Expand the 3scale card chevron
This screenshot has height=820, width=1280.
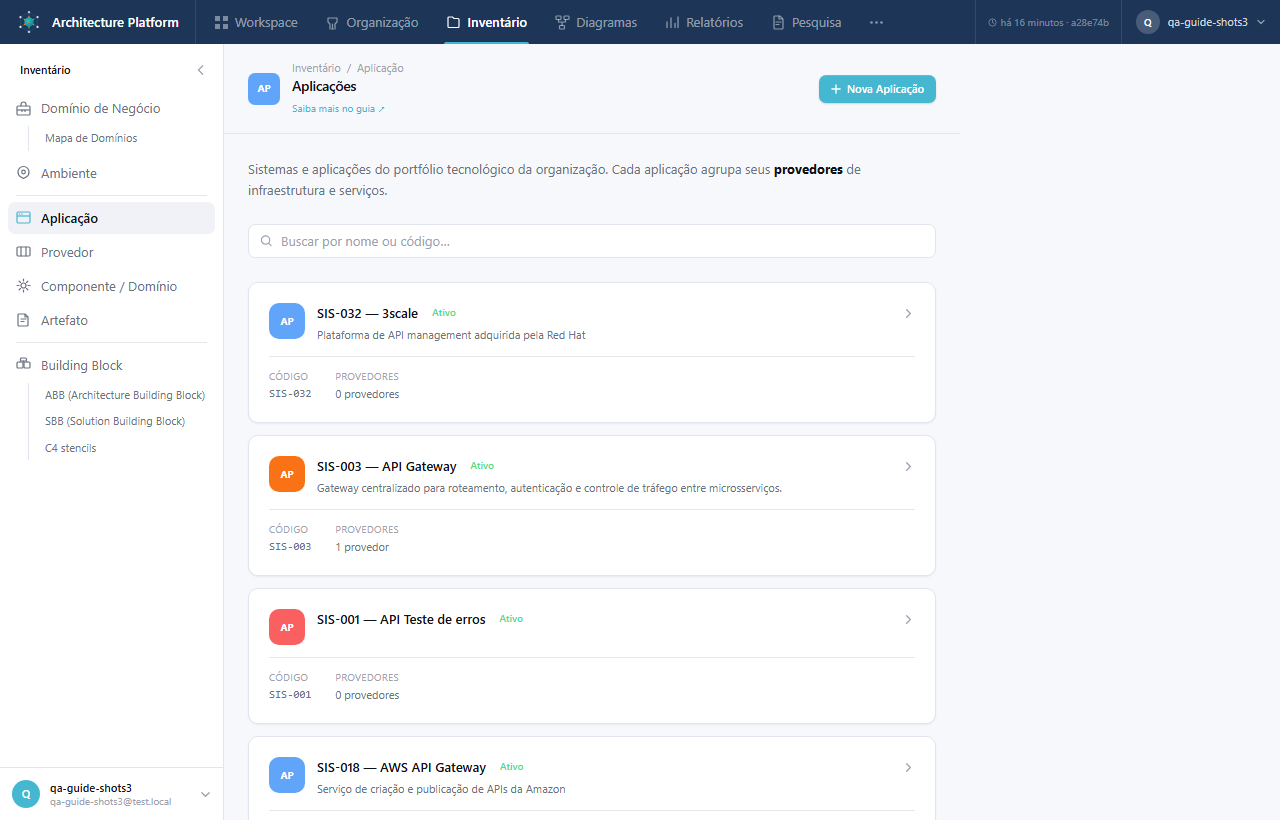(908, 313)
